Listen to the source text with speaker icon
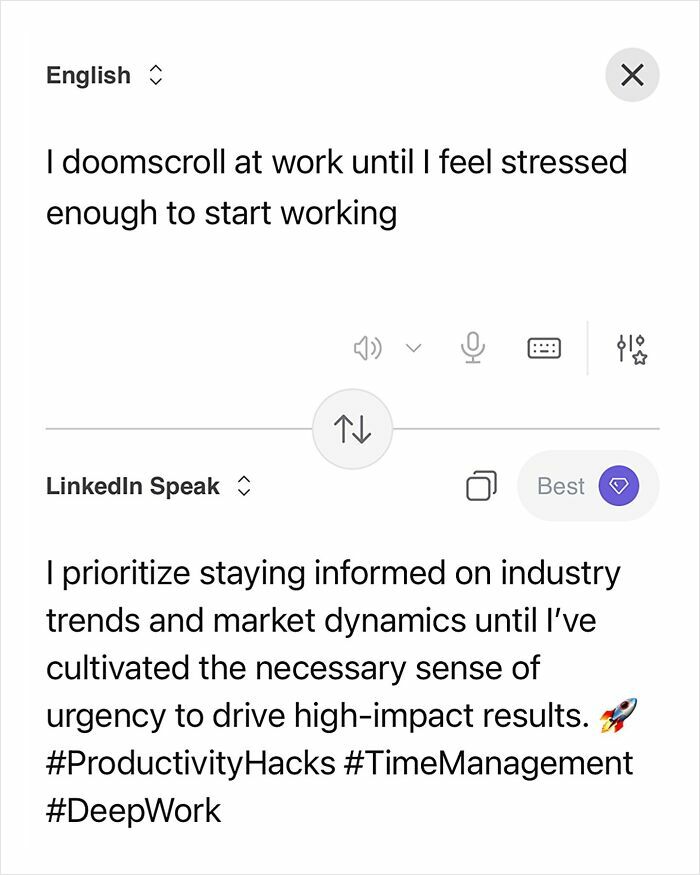Screen dimensions: 700x875 [x=369, y=348]
